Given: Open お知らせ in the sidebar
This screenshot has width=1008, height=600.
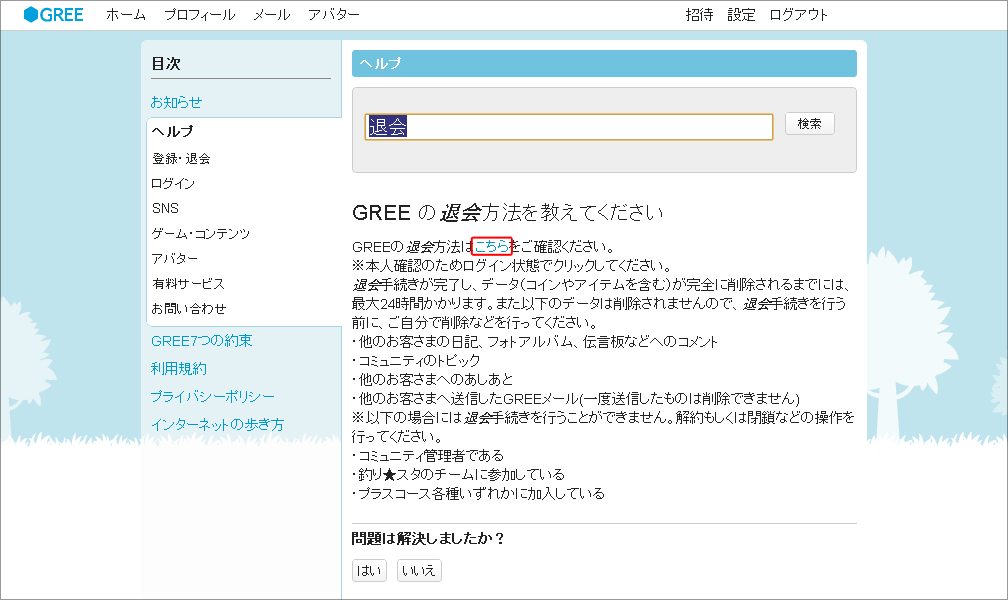Looking at the screenshot, I should (x=176, y=102).
